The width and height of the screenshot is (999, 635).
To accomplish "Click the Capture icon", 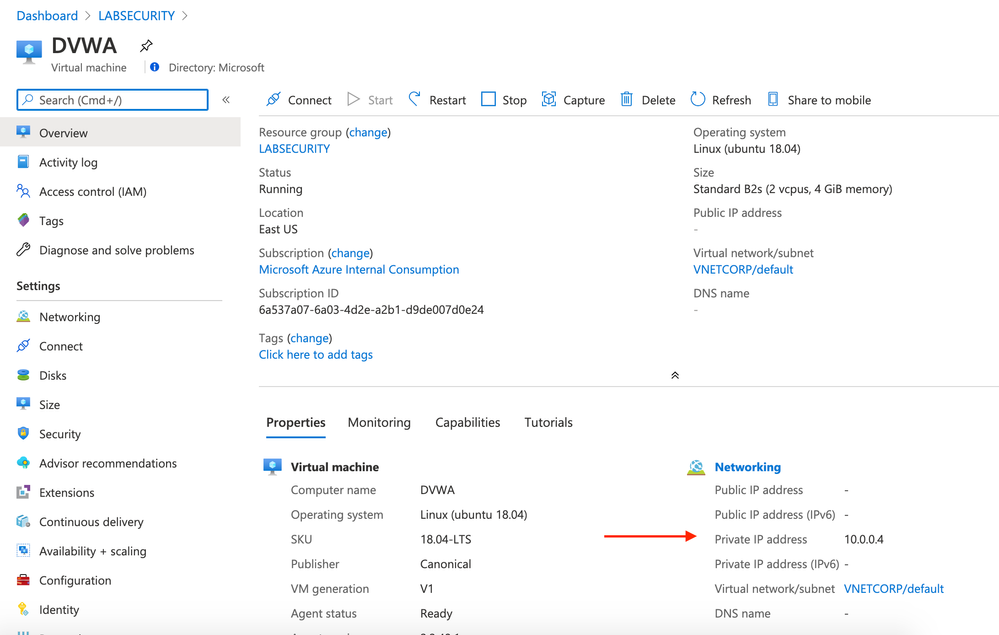I will 549,99.
